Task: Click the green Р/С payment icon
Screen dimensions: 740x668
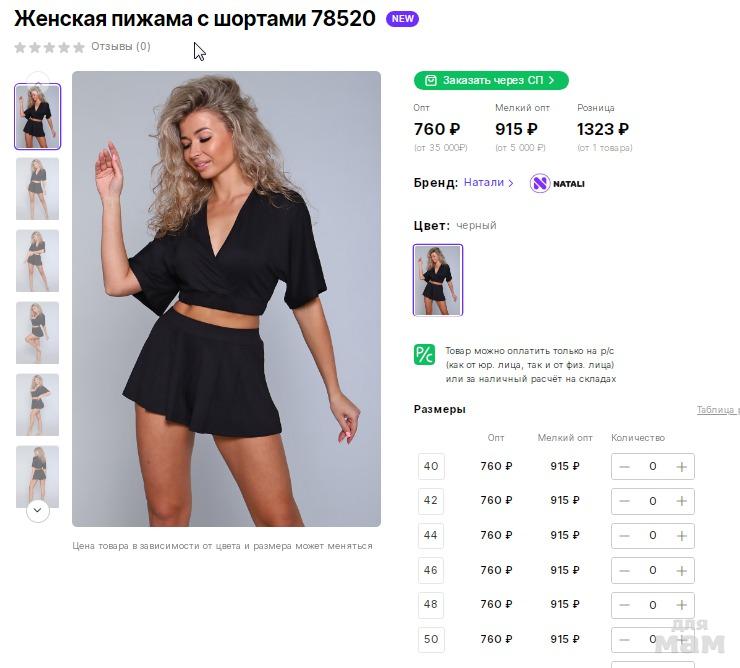Action: (424, 354)
